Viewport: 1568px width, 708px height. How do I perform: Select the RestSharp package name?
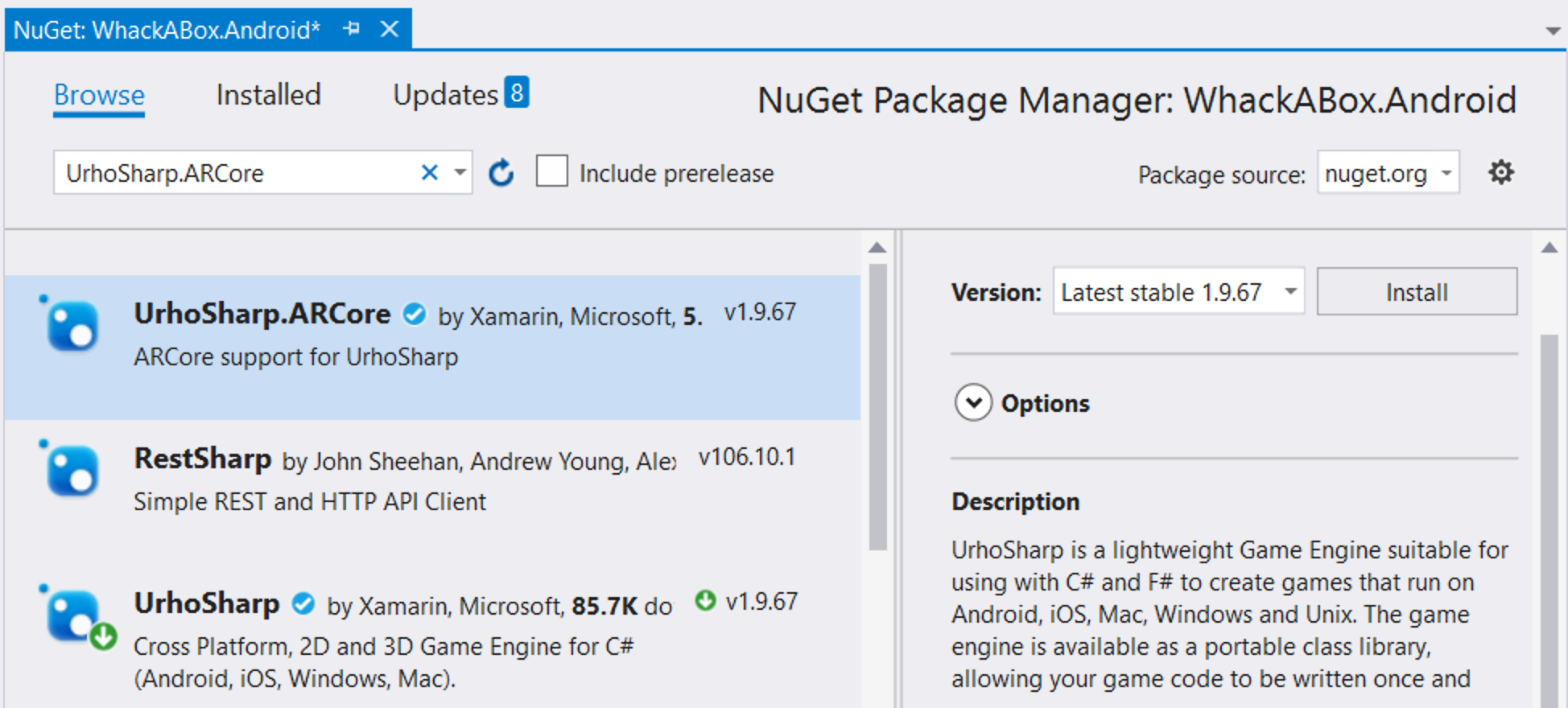202,459
